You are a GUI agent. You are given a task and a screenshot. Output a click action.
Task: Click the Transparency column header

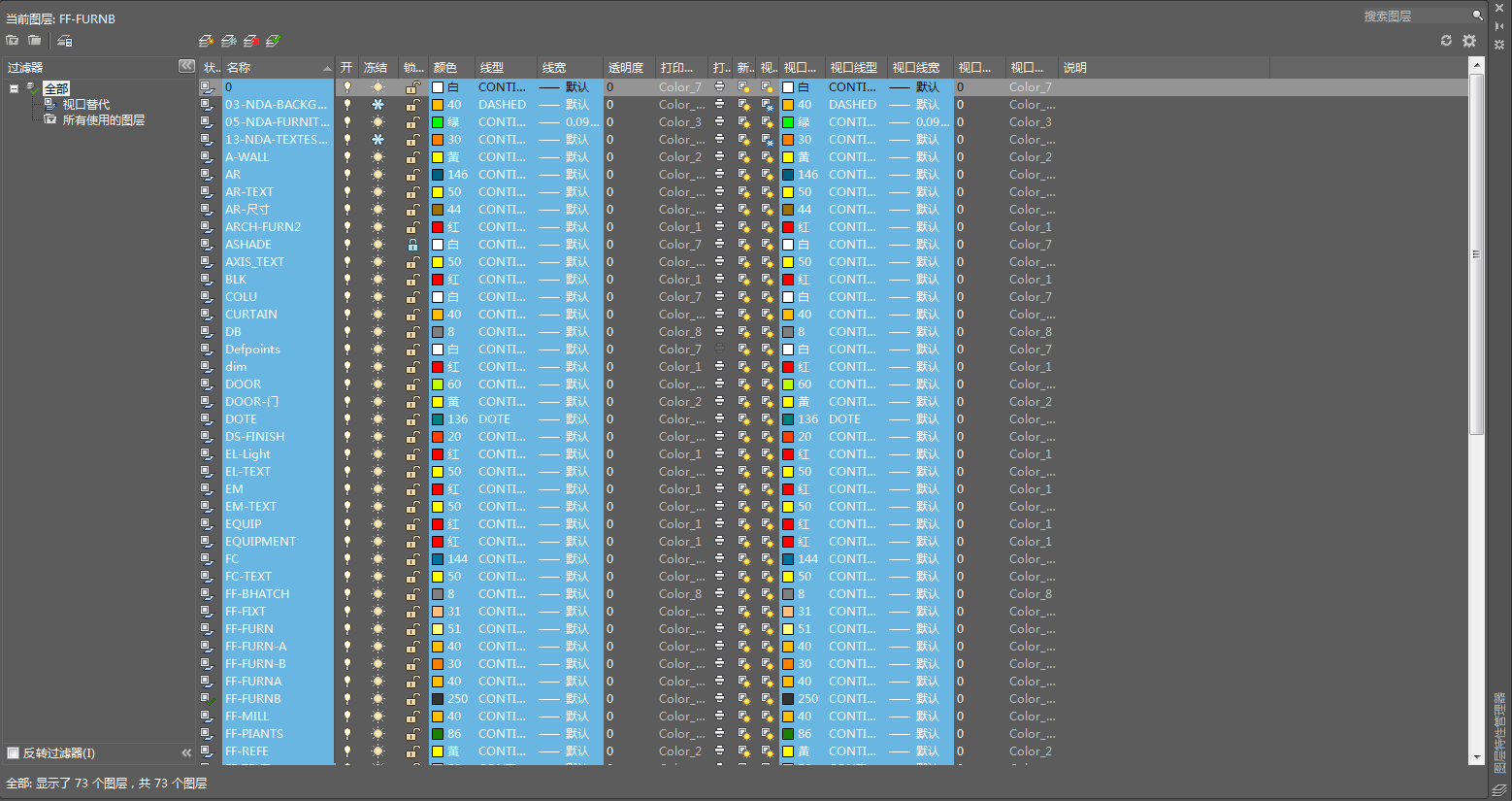point(628,68)
